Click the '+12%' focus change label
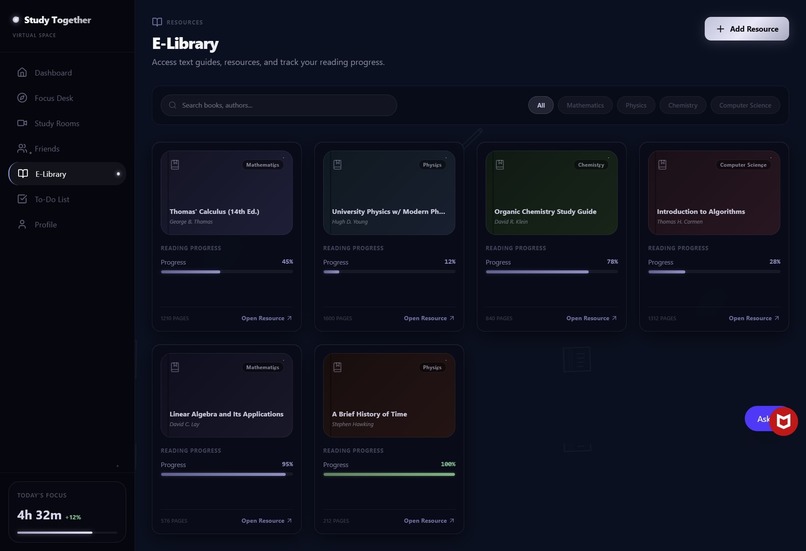806x551 pixels. (73, 517)
